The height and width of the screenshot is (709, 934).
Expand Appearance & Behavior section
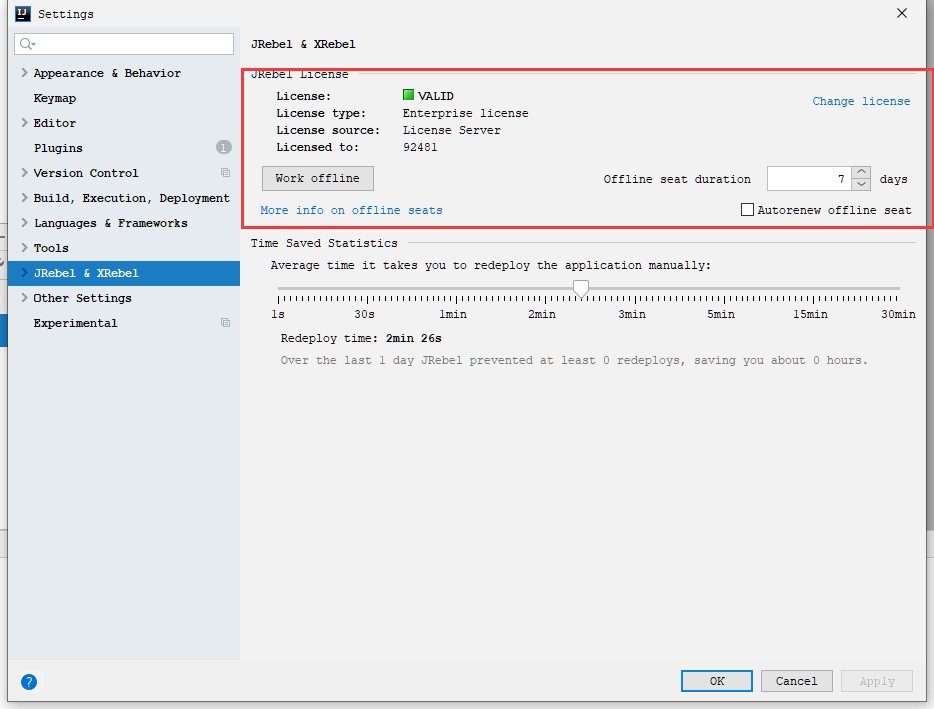click(x=24, y=73)
